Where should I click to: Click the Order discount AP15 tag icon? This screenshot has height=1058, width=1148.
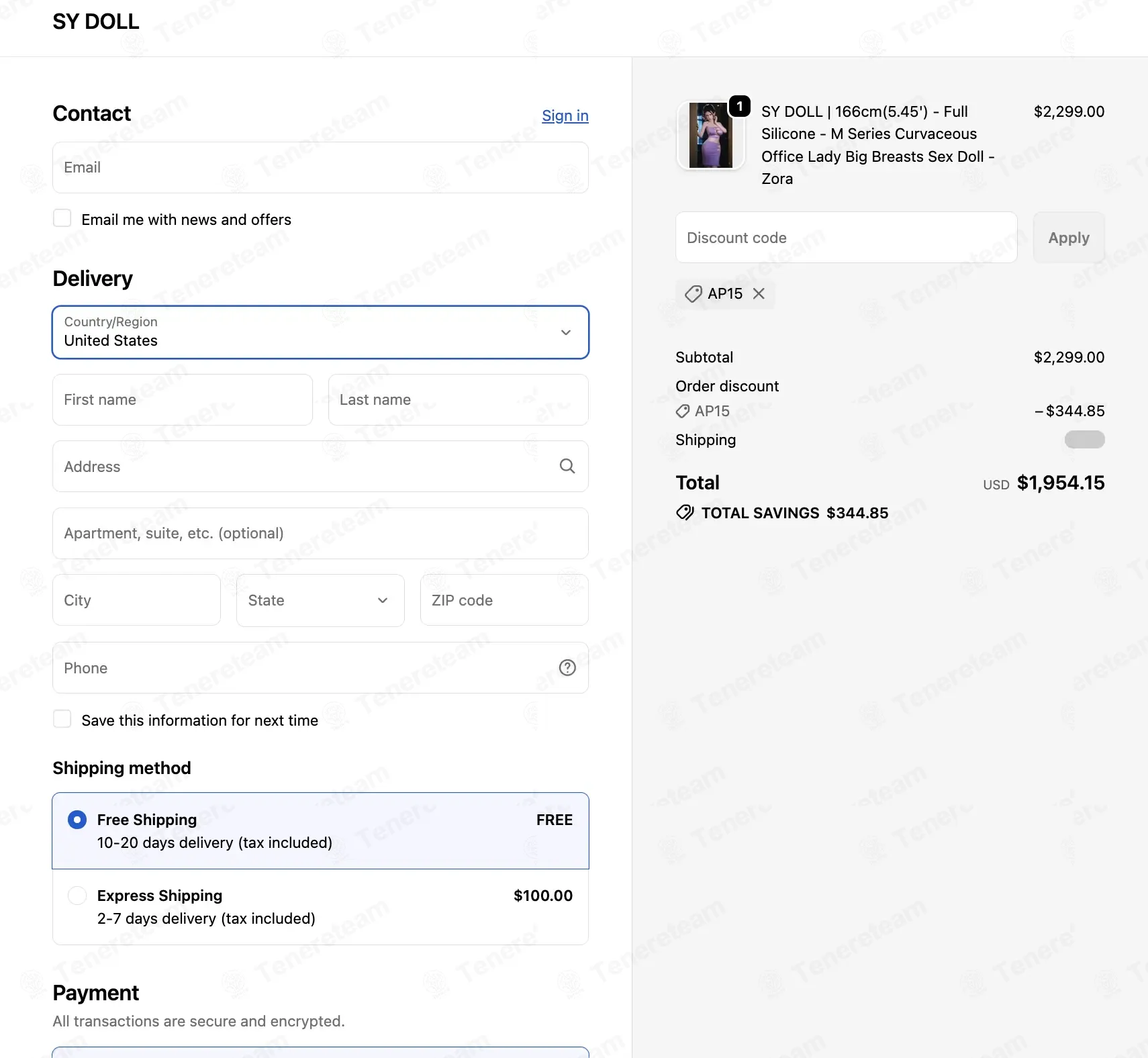pos(683,411)
